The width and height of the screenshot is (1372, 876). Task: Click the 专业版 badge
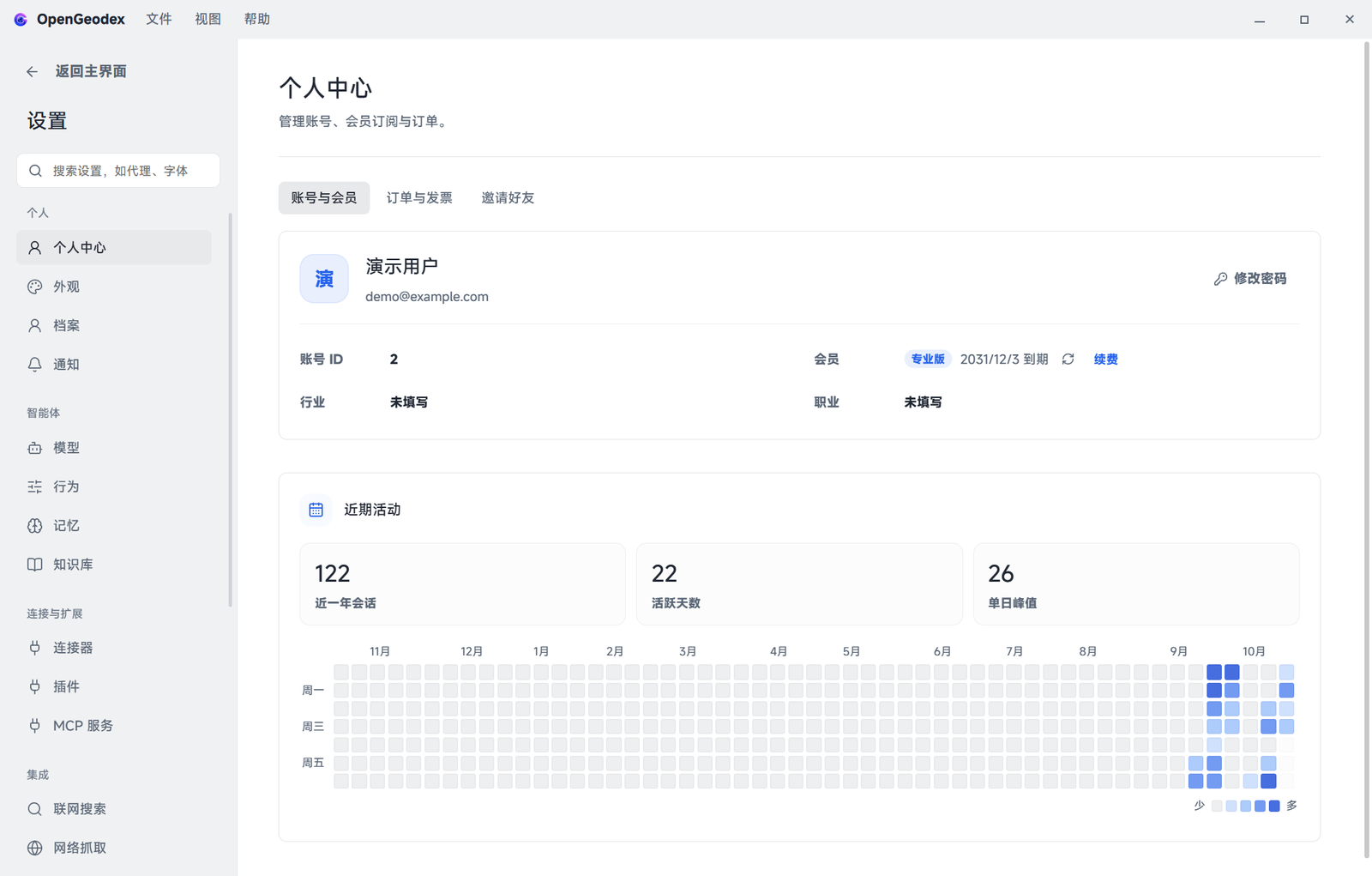coord(927,359)
